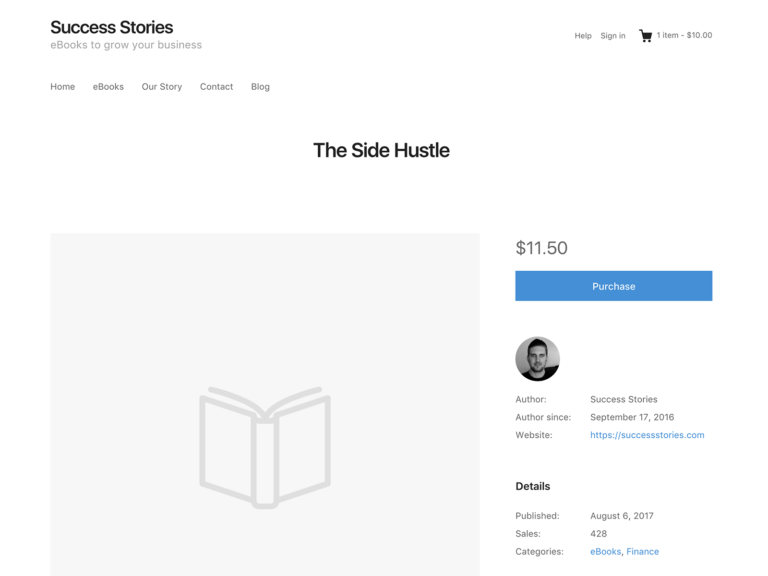Screen dimensions: 768x576
Task: Open the shopping cart icon
Action: (x=646, y=36)
